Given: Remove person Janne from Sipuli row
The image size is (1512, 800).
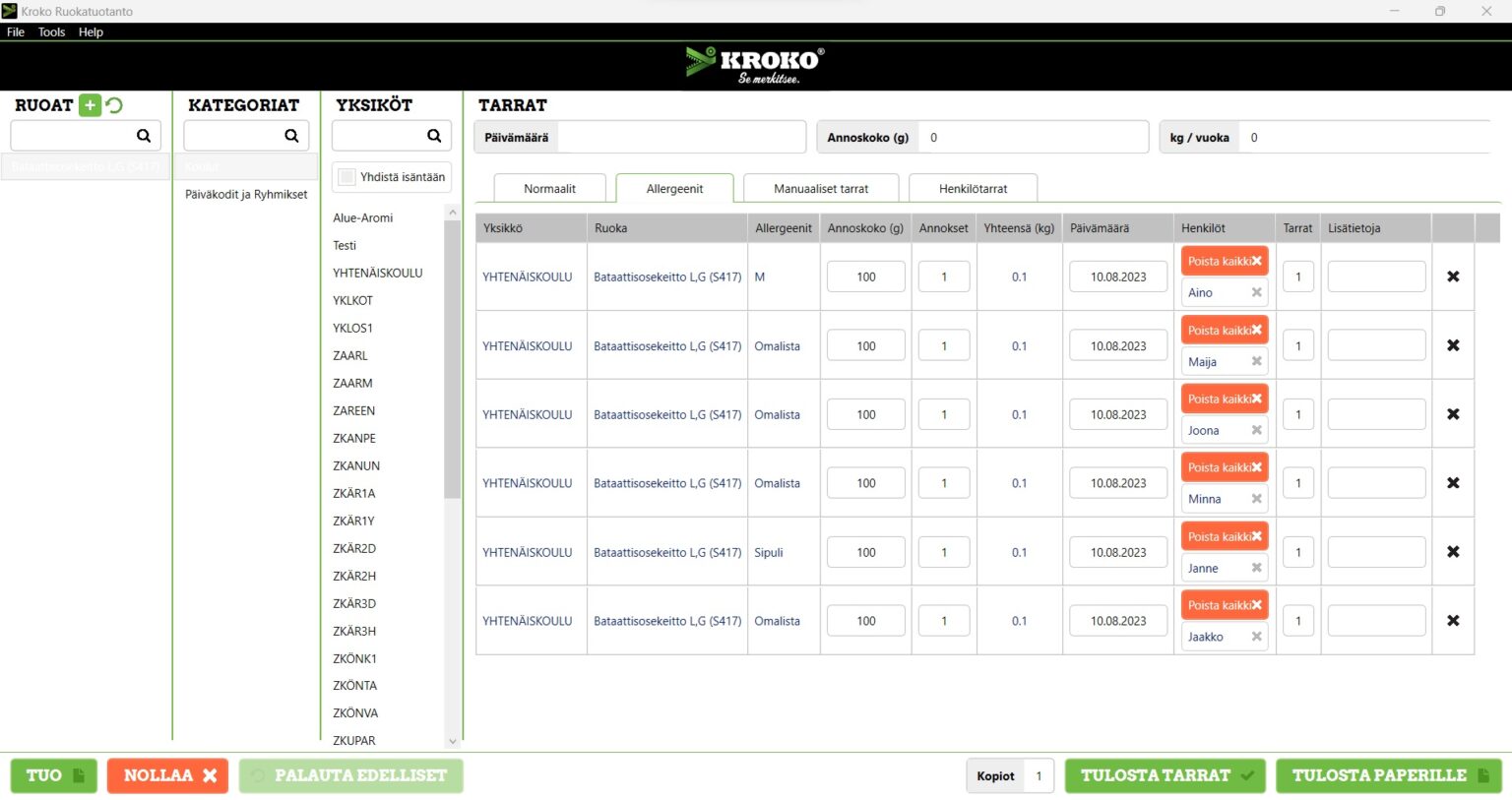Looking at the screenshot, I should (1256, 568).
